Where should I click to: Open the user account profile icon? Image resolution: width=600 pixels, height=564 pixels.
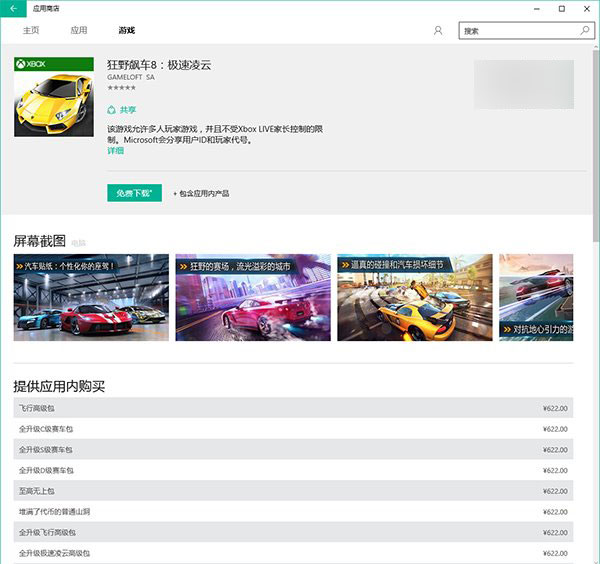click(x=438, y=31)
